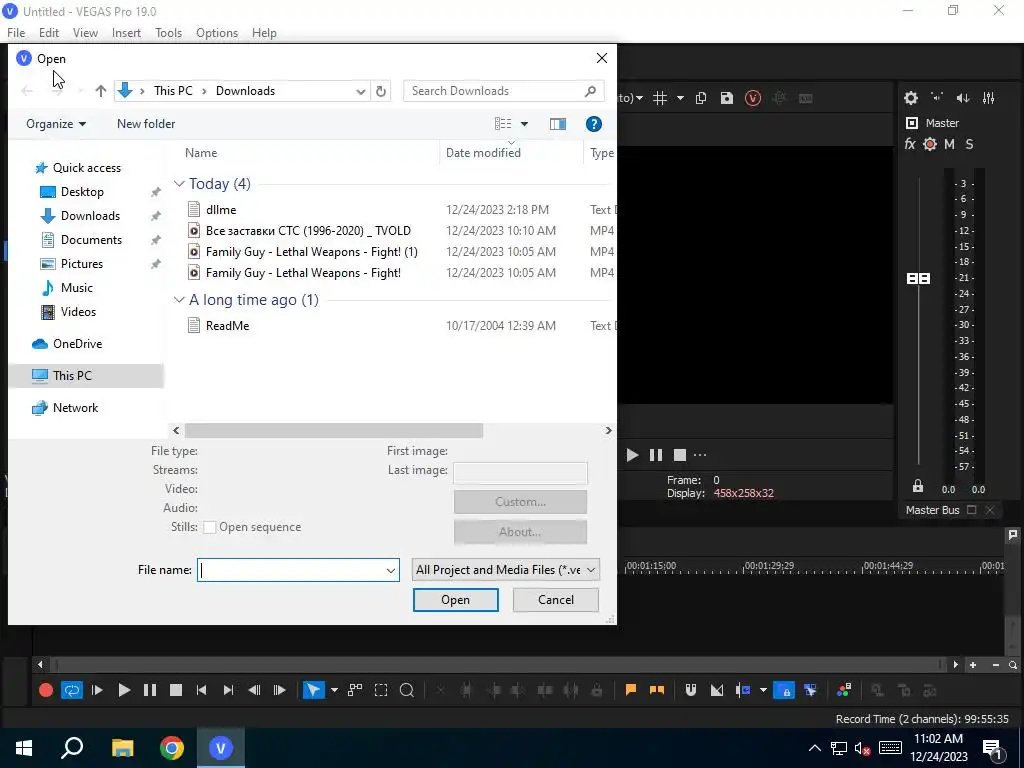The height and width of the screenshot is (768, 1024).
Task: Click Open button in dialog
Action: (x=456, y=600)
